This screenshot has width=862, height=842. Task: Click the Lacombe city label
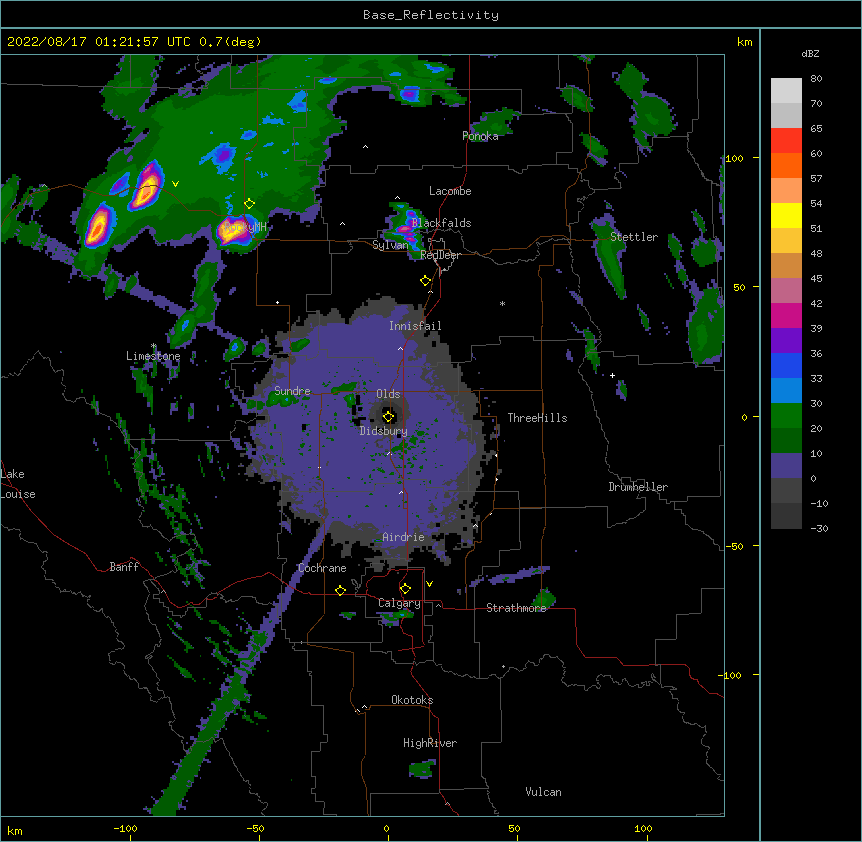(450, 191)
